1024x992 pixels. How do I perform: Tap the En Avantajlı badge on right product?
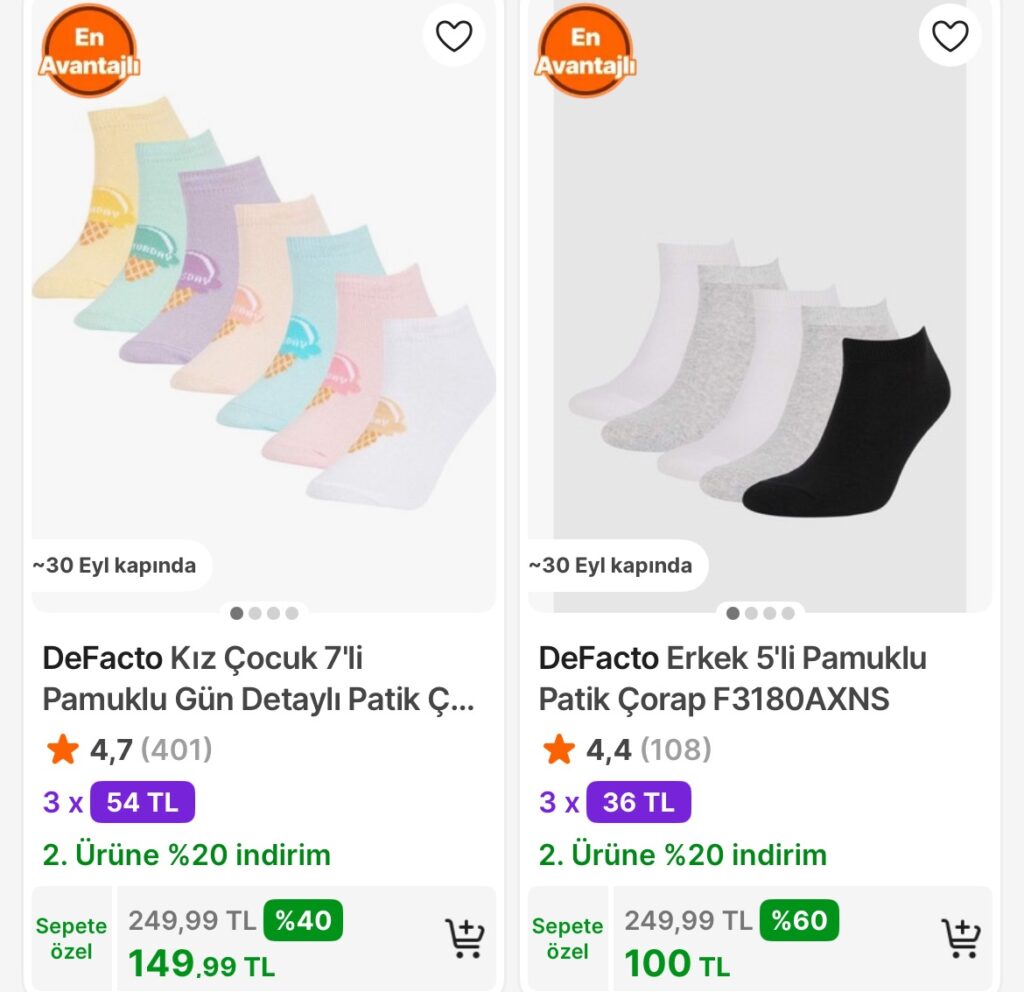point(585,51)
